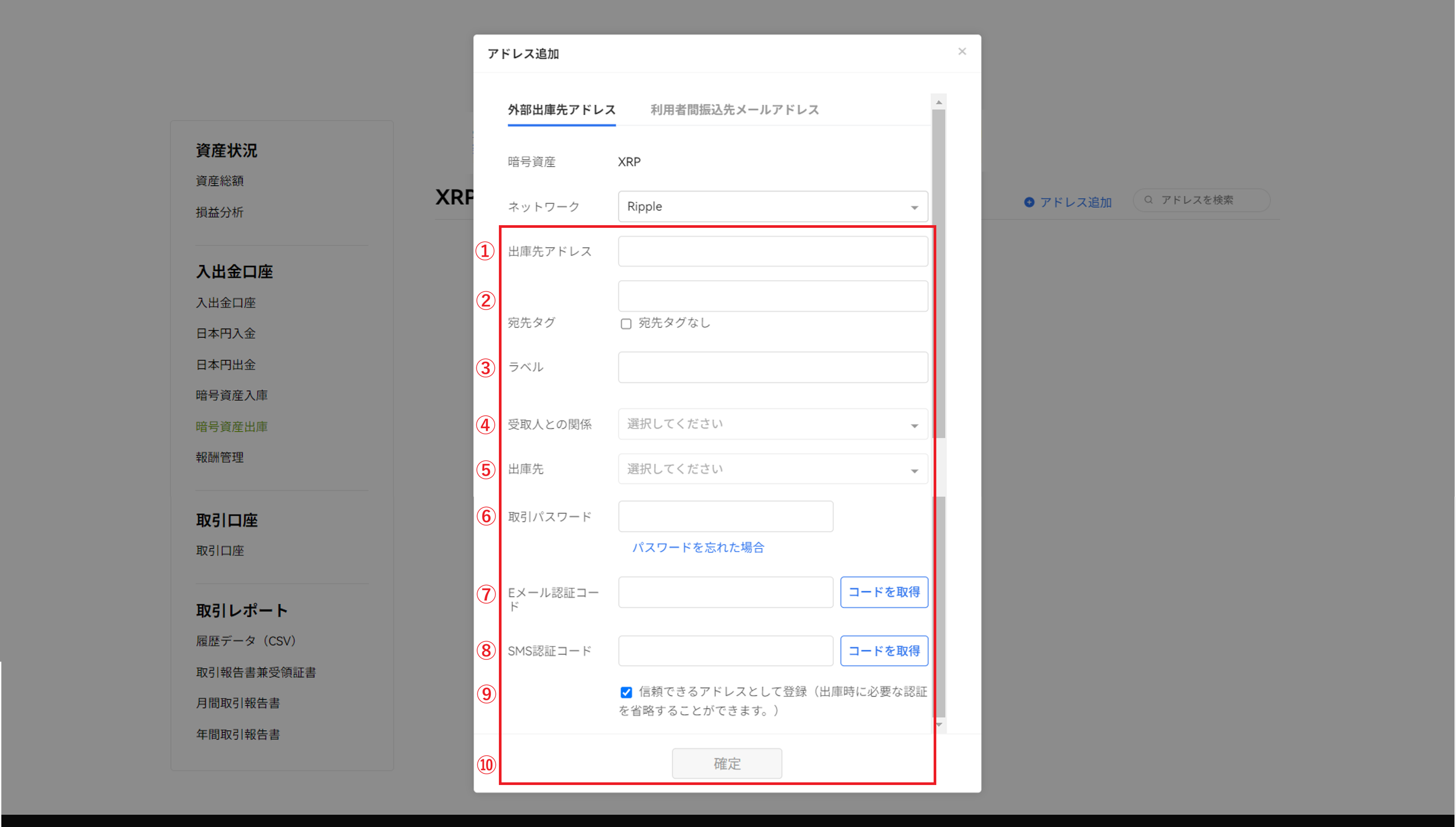The height and width of the screenshot is (827, 1456).
Task: Select 暗号資産出庫 in the sidebar
Action: pos(231,427)
